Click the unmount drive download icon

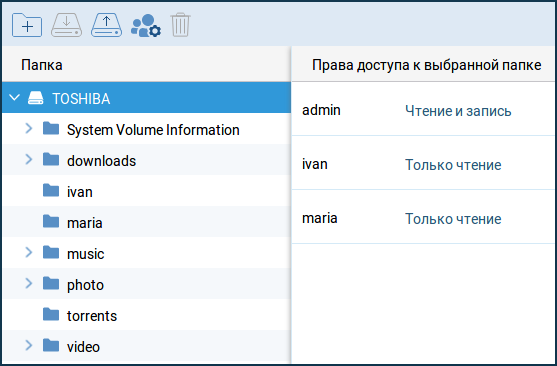(66, 25)
